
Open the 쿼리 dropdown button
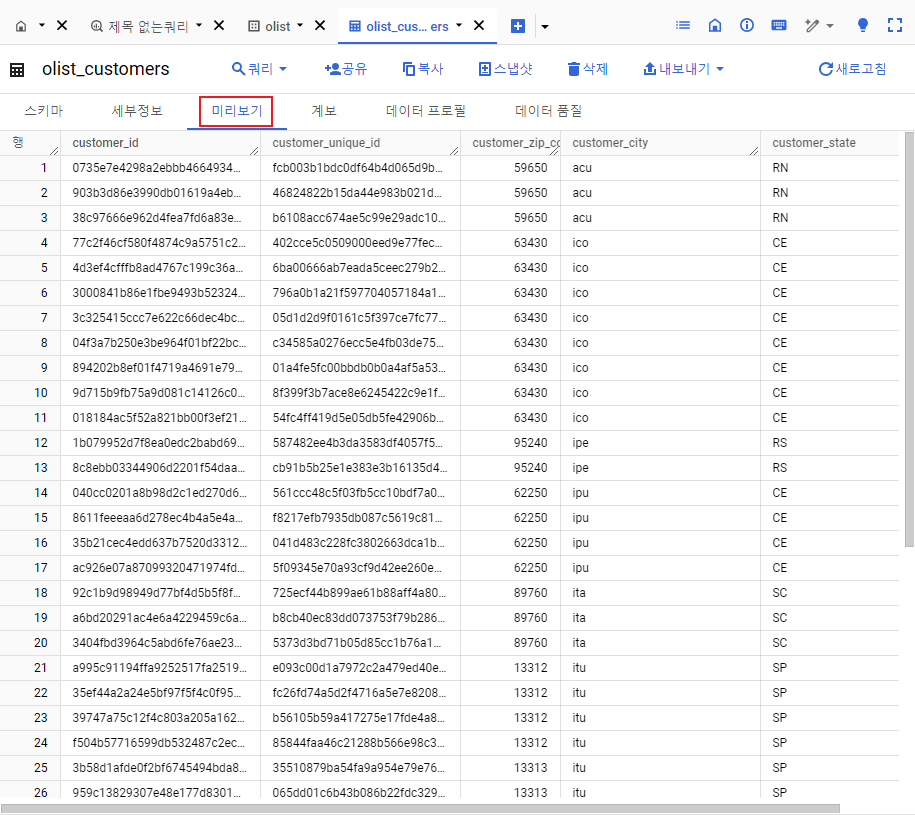259,69
